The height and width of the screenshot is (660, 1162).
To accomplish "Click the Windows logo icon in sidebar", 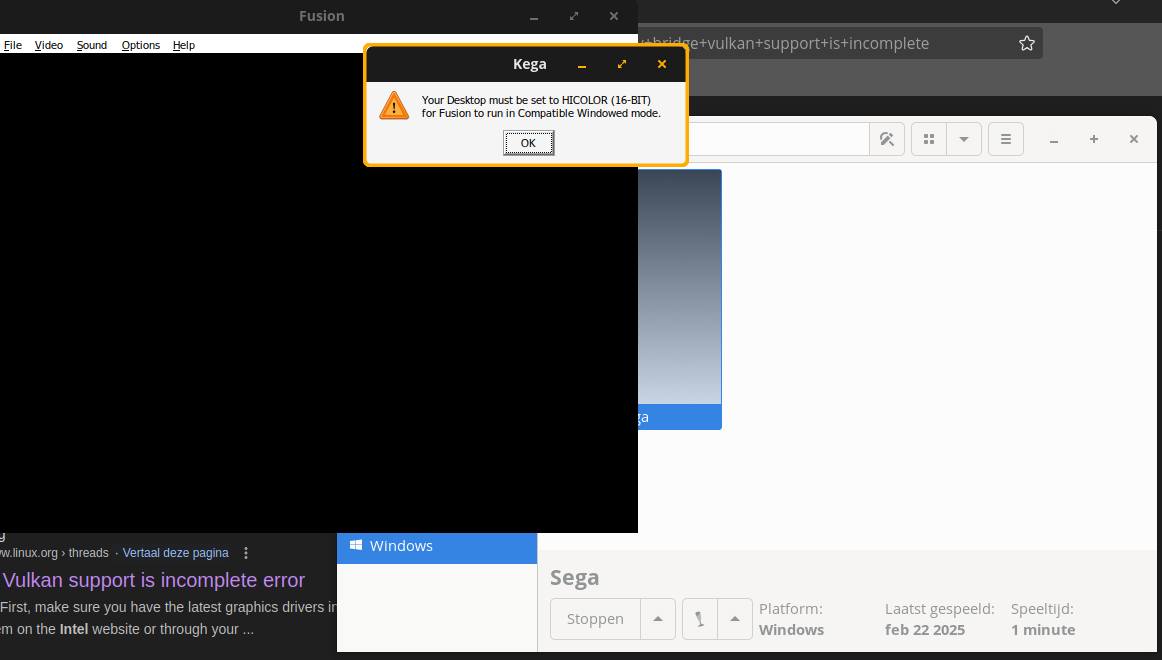I will pyautogui.click(x=356, y=545).
